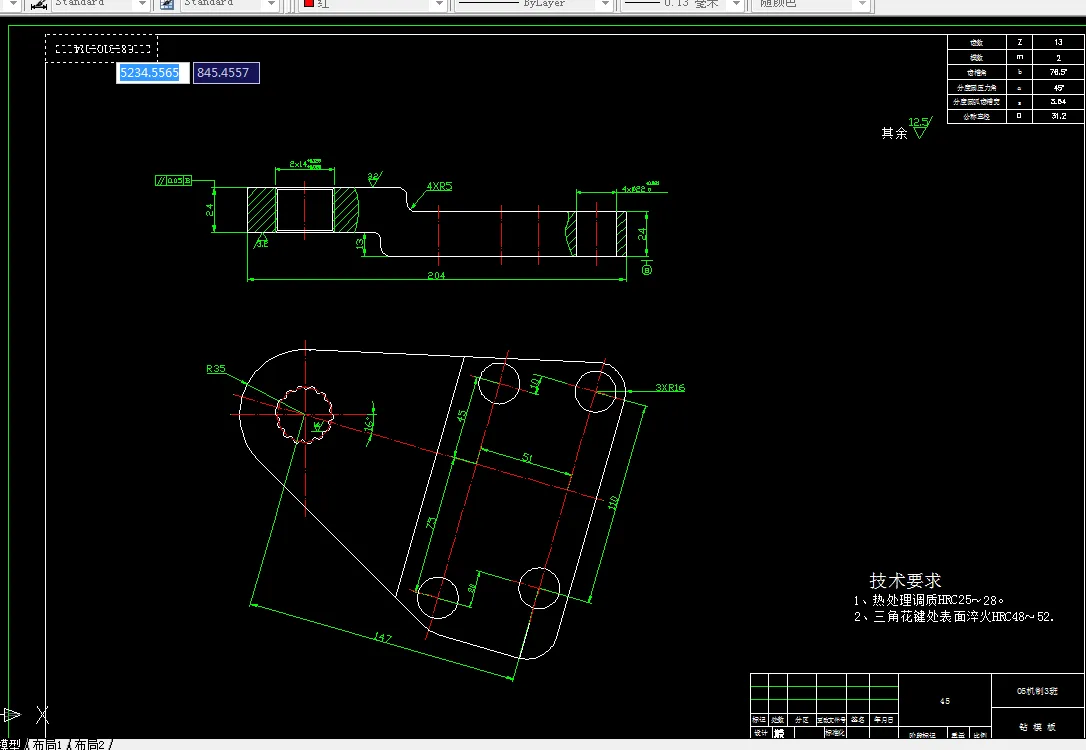Screen dimensions: 1086x750
Task: Click the 5234.5565 coordinate input field
Action: tap(152, 73)
